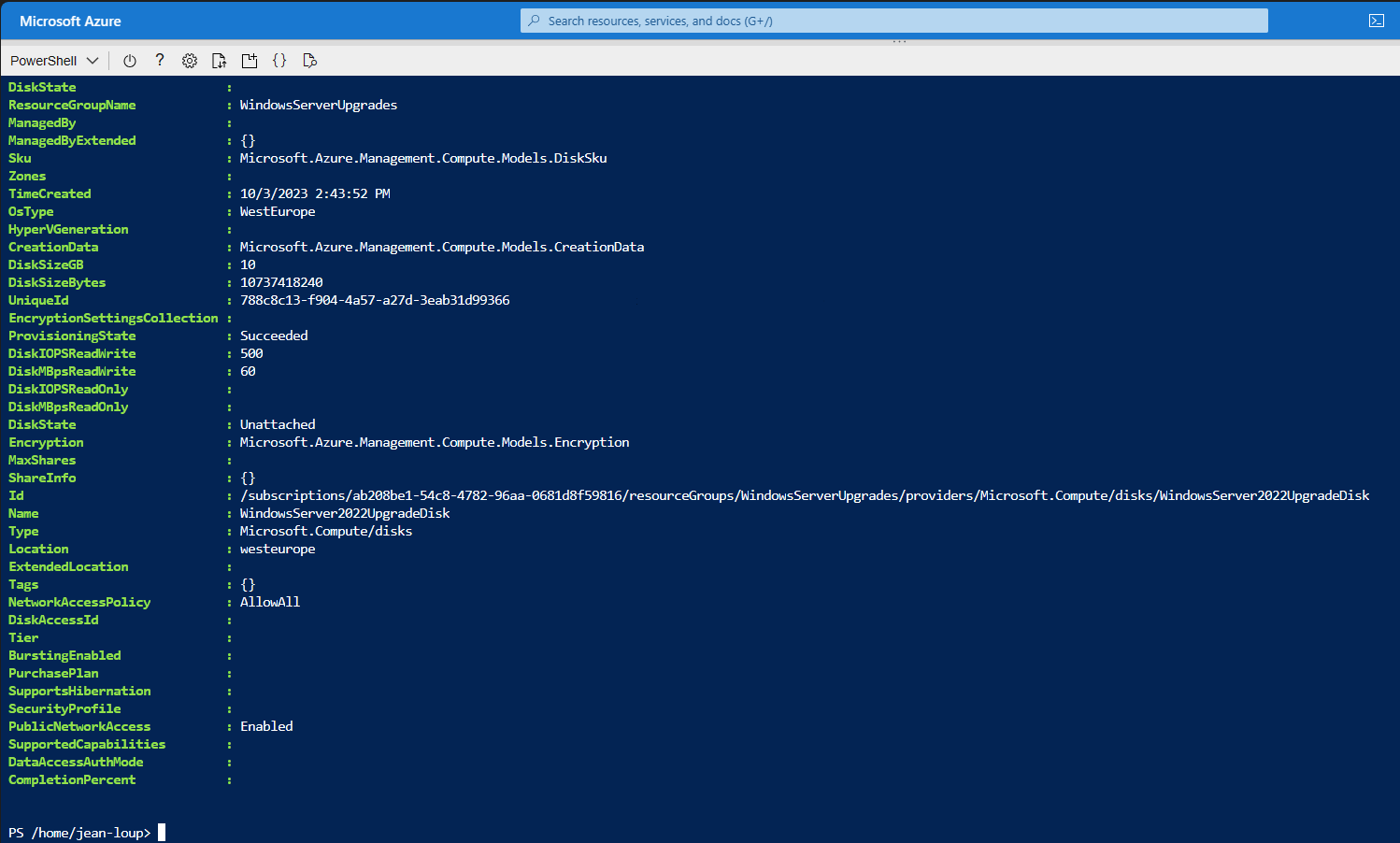The width and height of the screenshot is (1400, 843).
Task: Restart Cloud Shell with the power icon
Action: [130, 61]
